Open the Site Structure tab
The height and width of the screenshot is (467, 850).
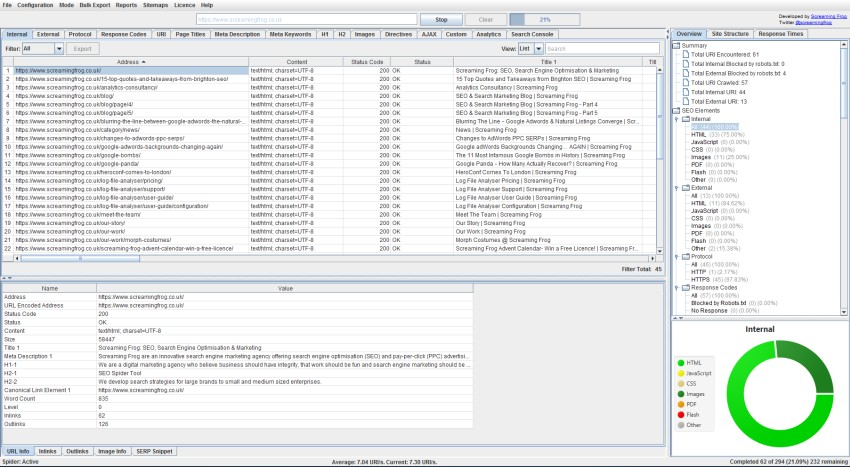click(730, 34)
